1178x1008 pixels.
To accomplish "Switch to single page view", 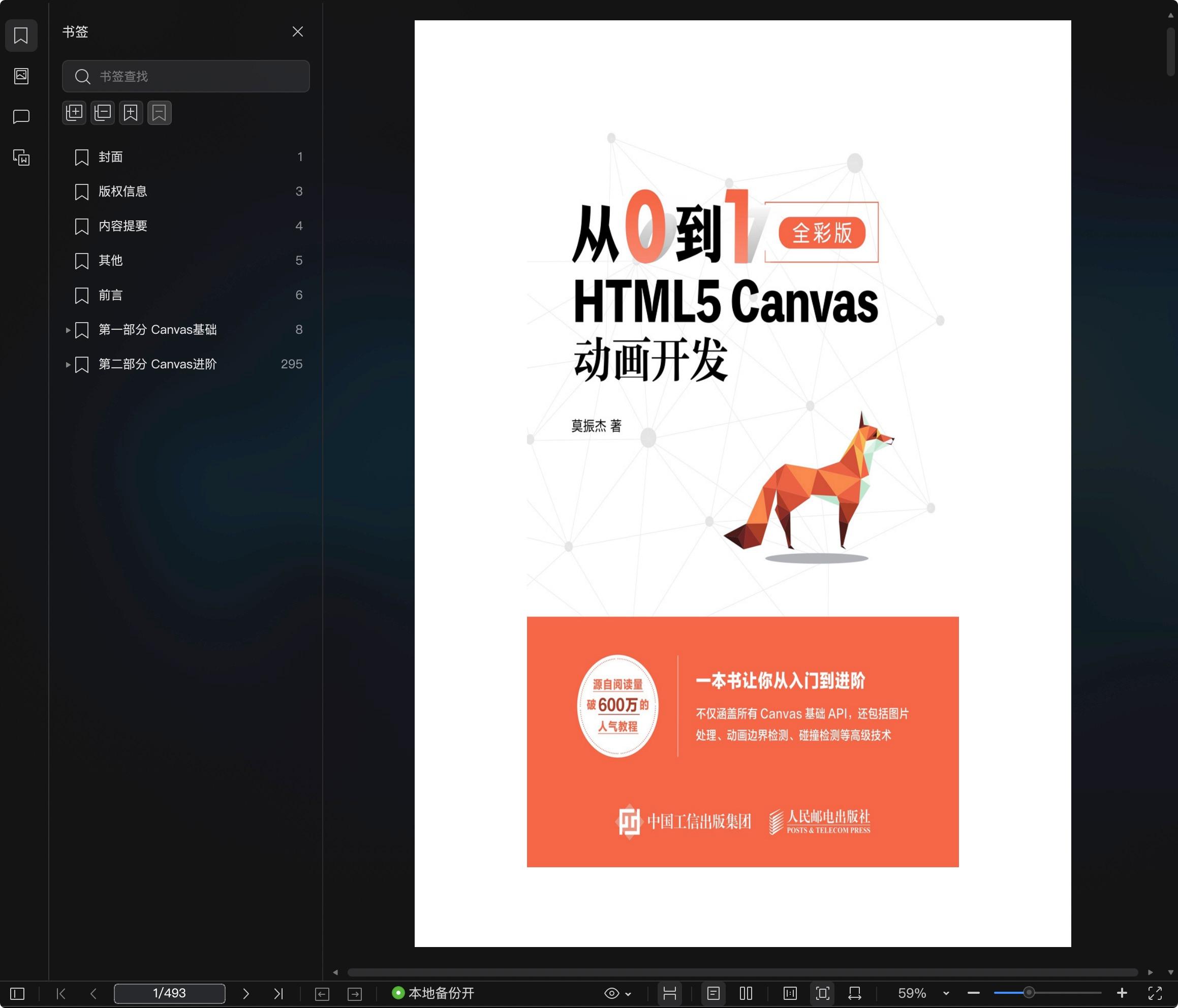I will 714,993.
